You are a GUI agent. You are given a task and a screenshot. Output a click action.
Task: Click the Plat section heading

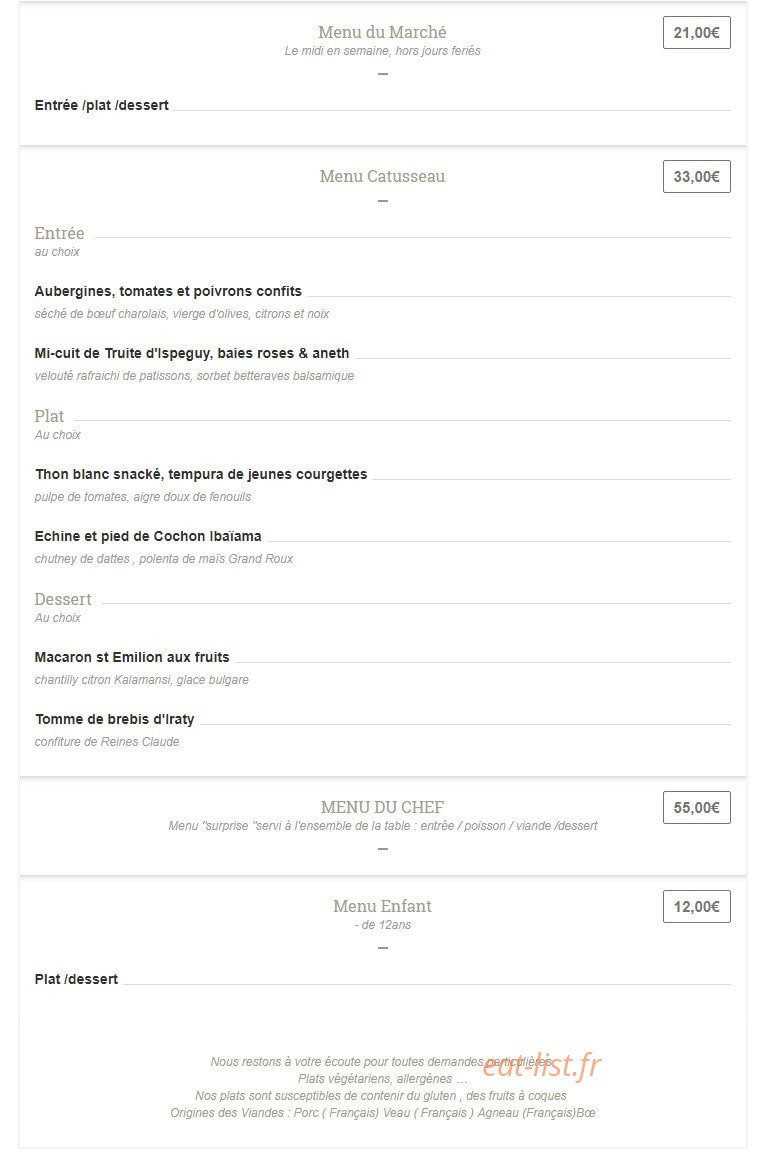pyautogui.click(x=49, y=416)
